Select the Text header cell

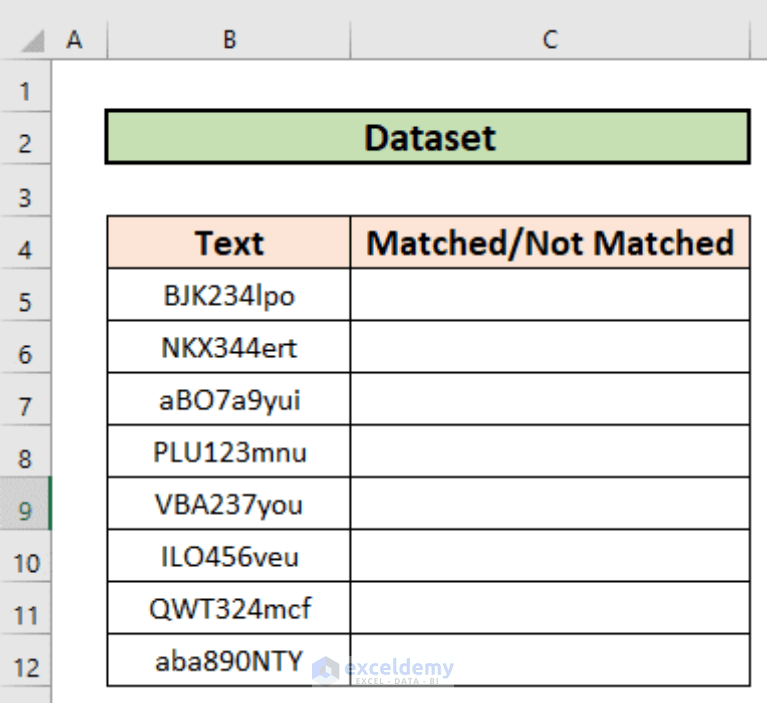pyautogui.click(x=229, y=242)
